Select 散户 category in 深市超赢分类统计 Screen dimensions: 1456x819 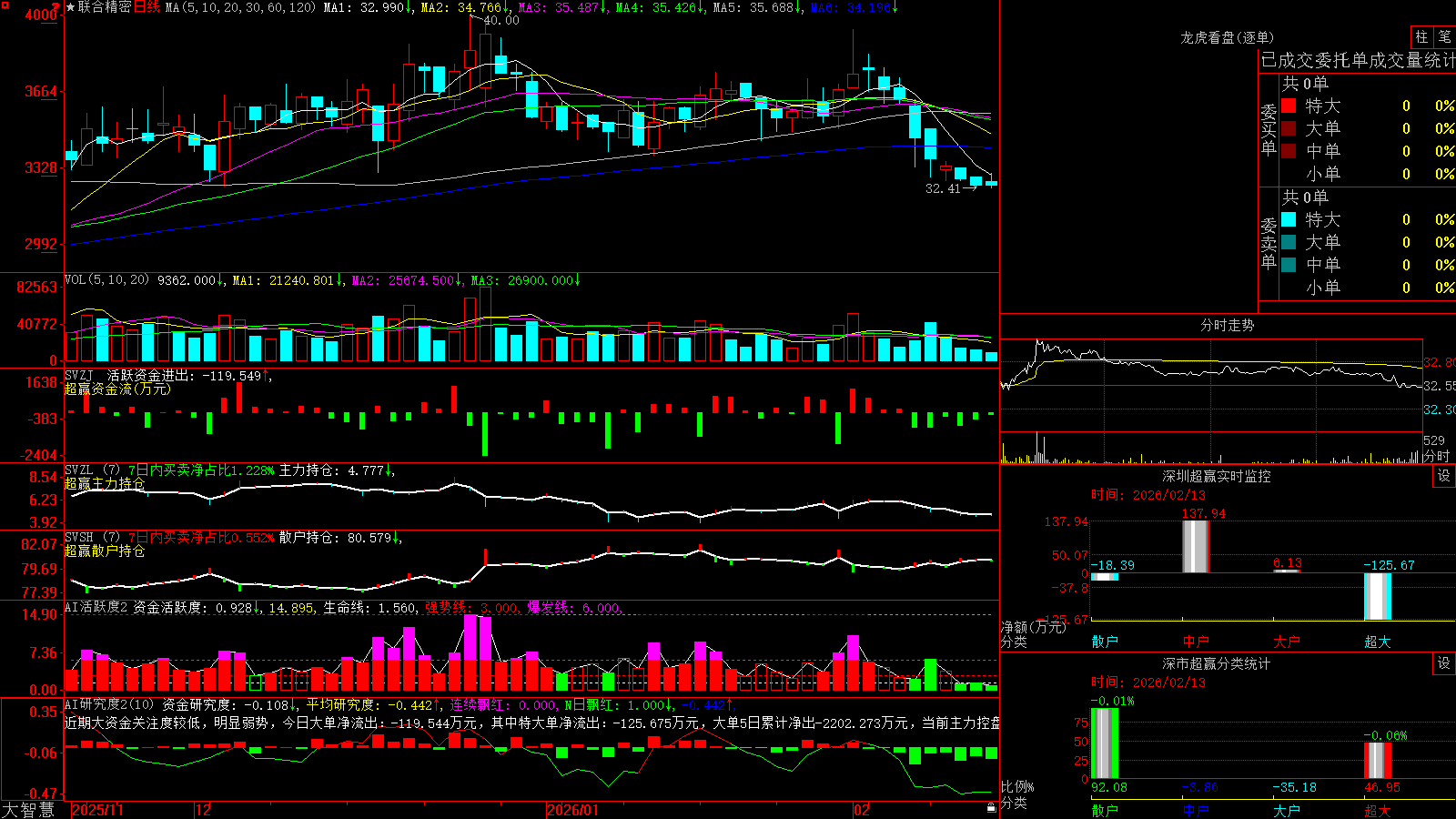1105,810
